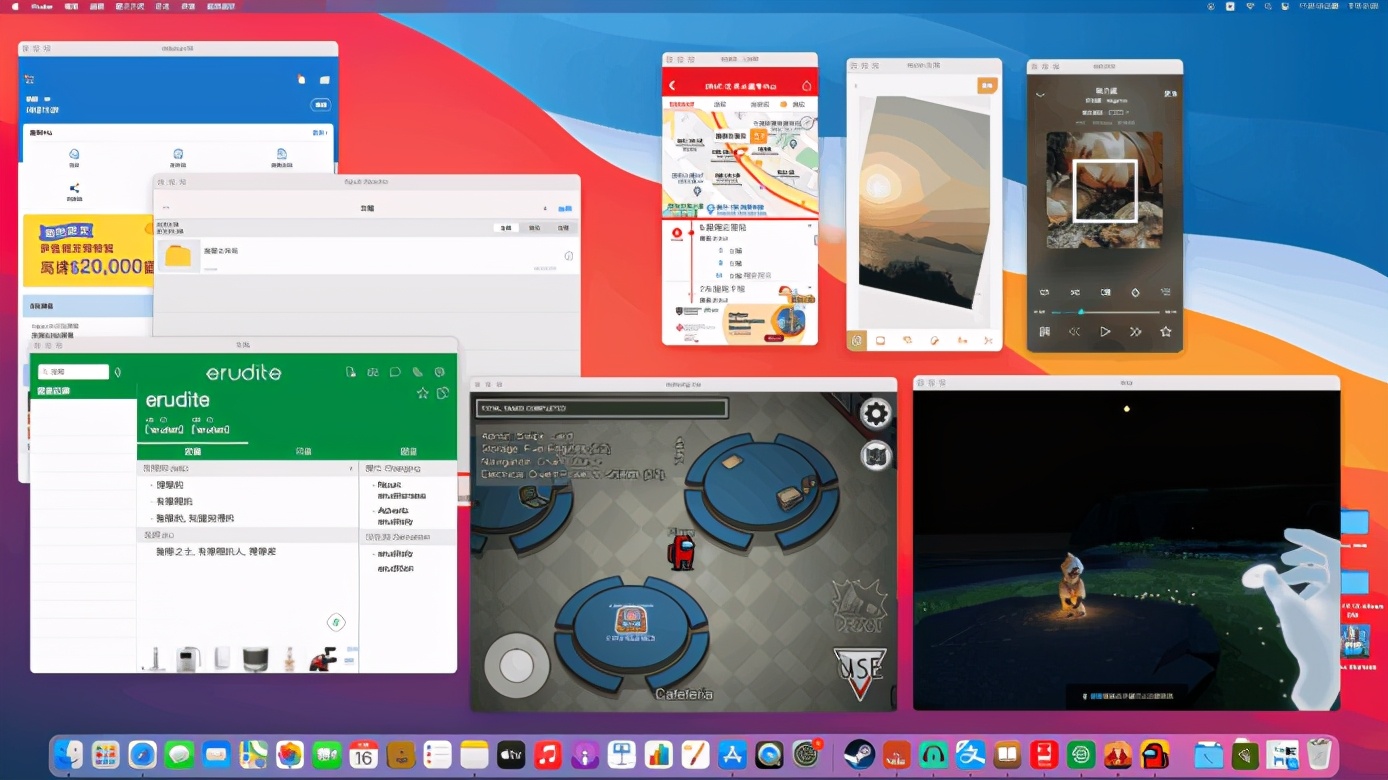
Task: Open the Among Us settings gear
Action: pyautogui.click(x=876, y=413)
